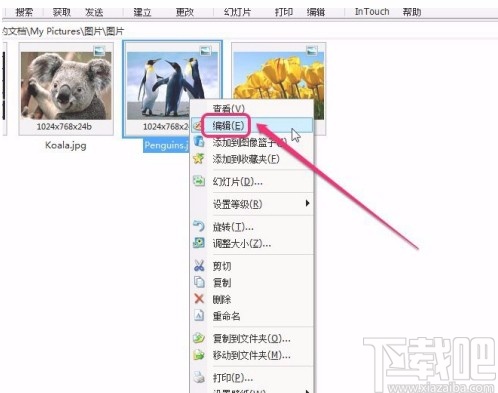Open the 发送 toolbar item
Viewport: 498px width, 393px height.
[x=94, y=12]
